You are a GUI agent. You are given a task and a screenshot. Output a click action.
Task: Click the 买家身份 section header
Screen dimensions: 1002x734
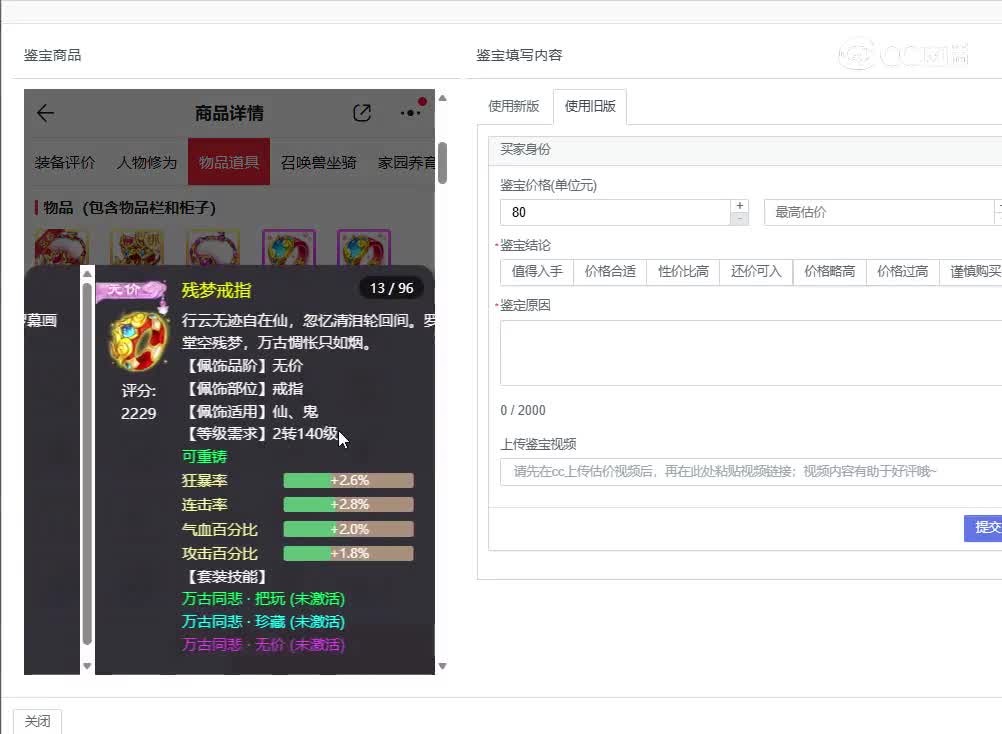745,150
